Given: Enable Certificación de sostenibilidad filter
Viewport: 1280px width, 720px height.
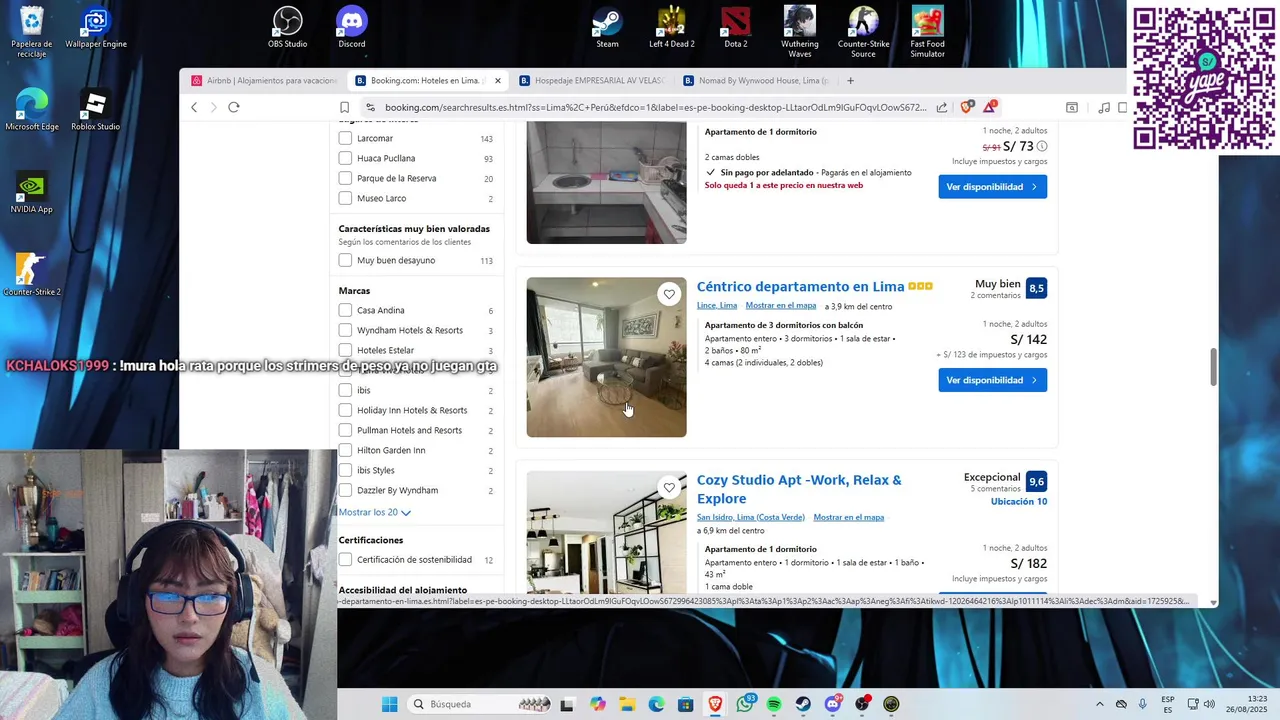Looking at the screenshot, I should pyautogui.click(x=345, y=560).
